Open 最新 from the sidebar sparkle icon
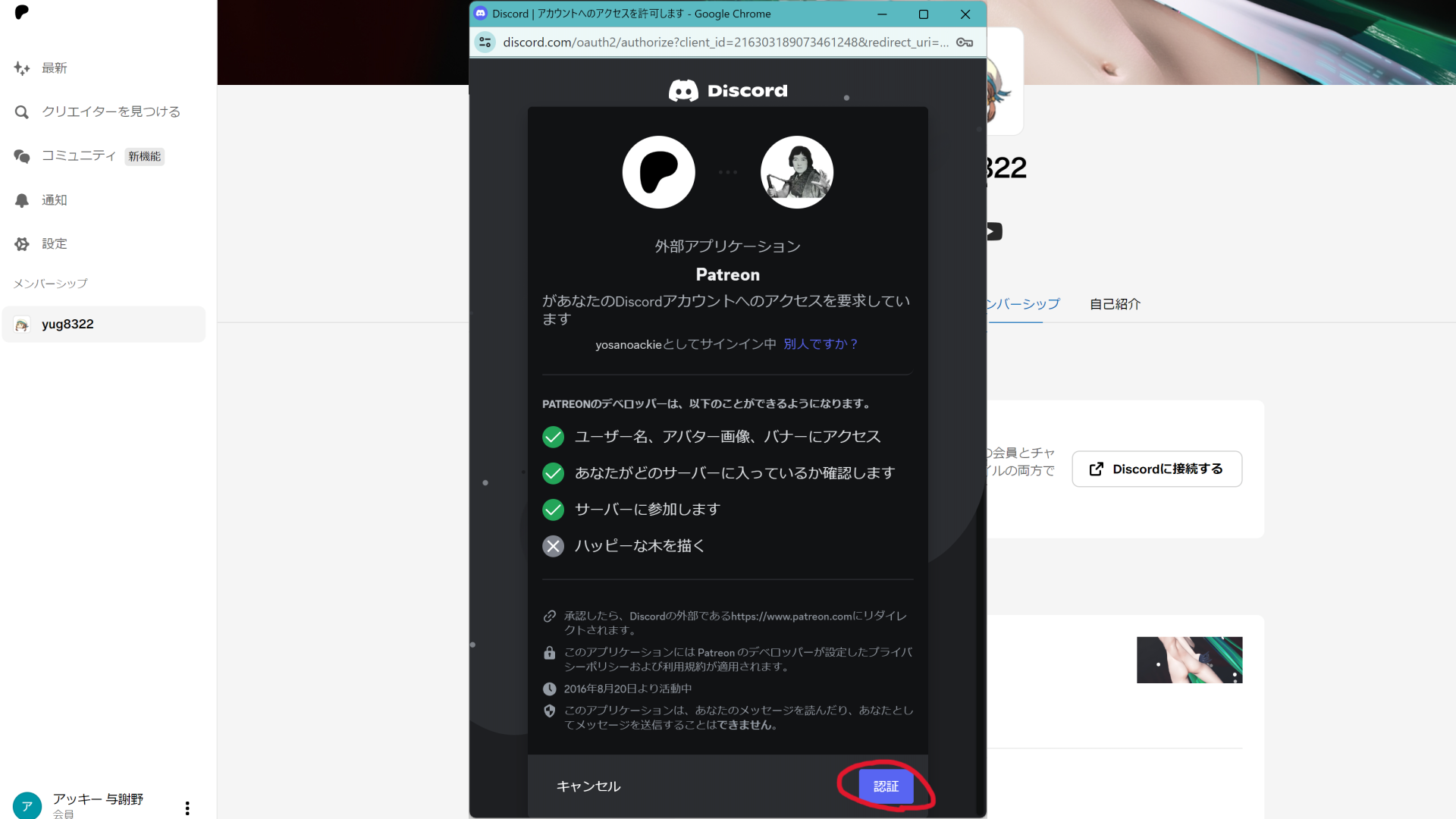The width and height of the screenshot is (1456, 819). (22, 68)
